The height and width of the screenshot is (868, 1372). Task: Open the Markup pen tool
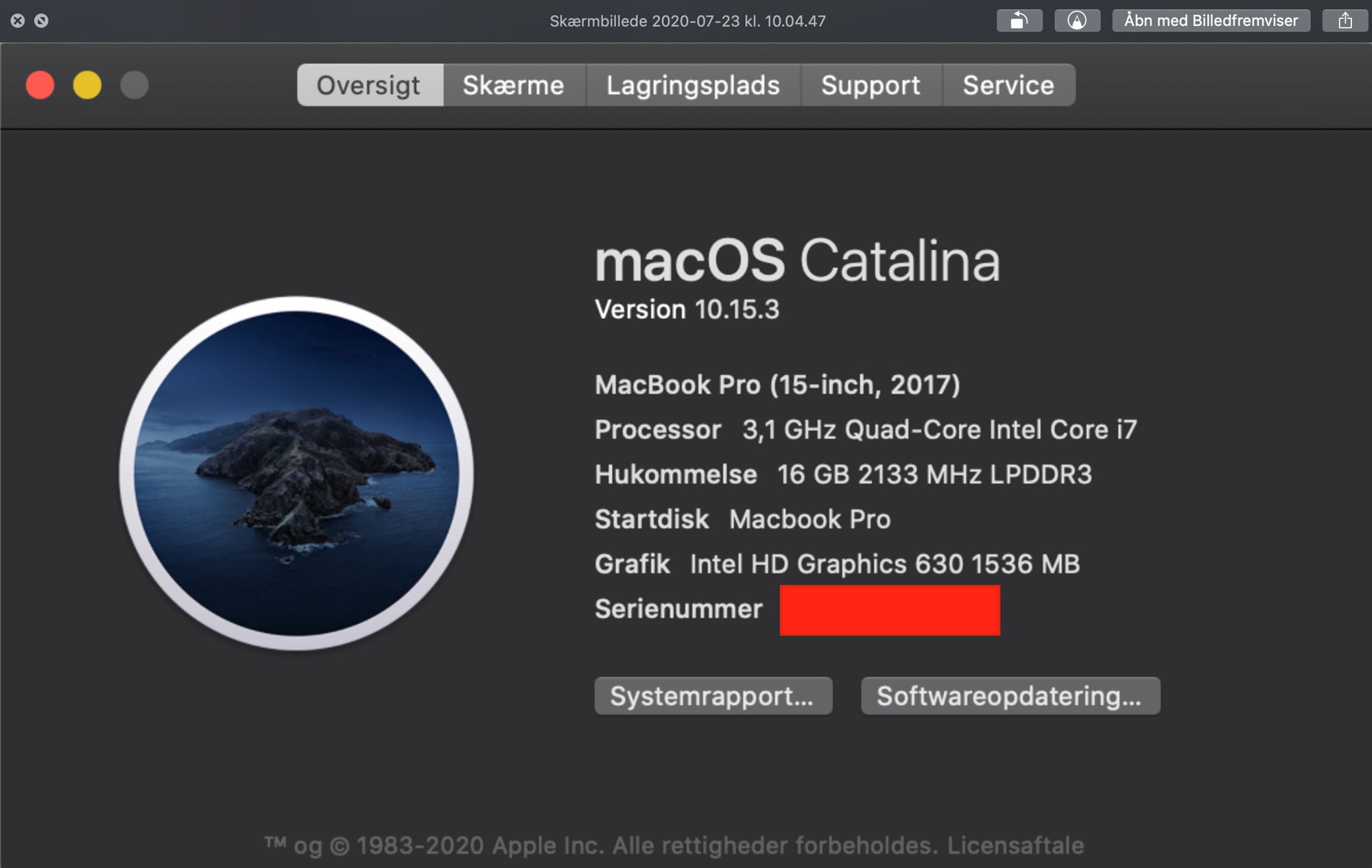(x=1077, y=21)
